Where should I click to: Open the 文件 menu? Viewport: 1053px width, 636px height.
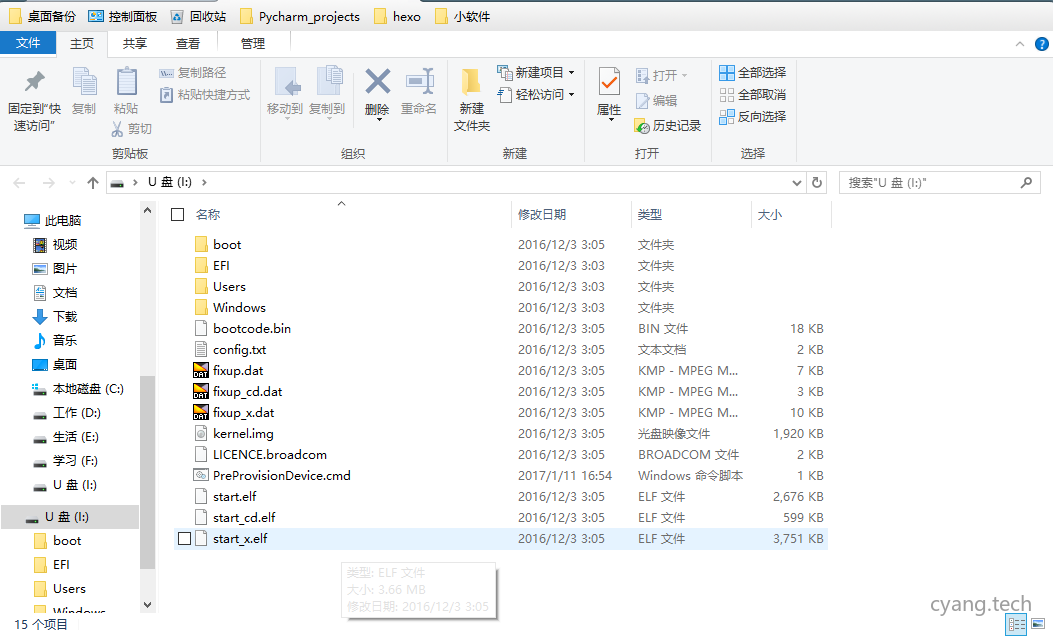click(x=28, y=43)
